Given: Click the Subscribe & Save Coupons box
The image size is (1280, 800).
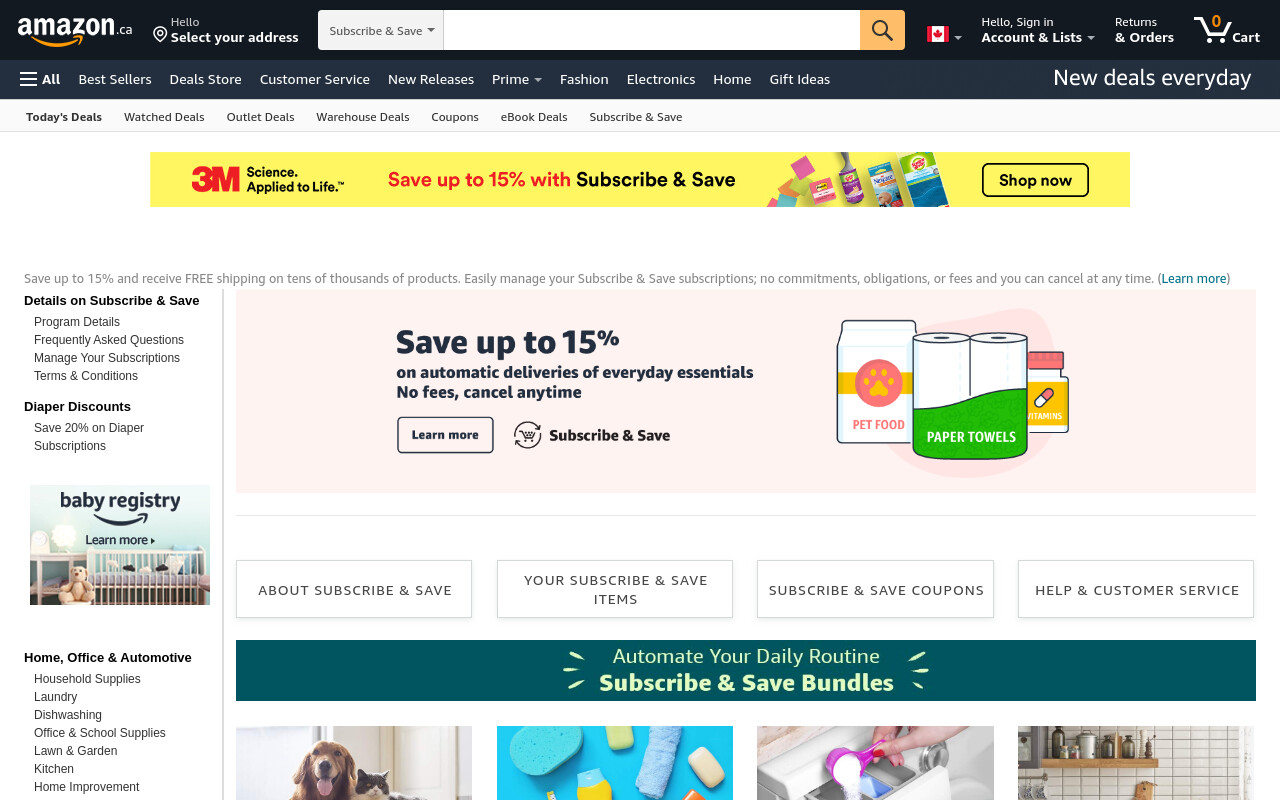Looking at the screenshot, I should tap(876, 589).
